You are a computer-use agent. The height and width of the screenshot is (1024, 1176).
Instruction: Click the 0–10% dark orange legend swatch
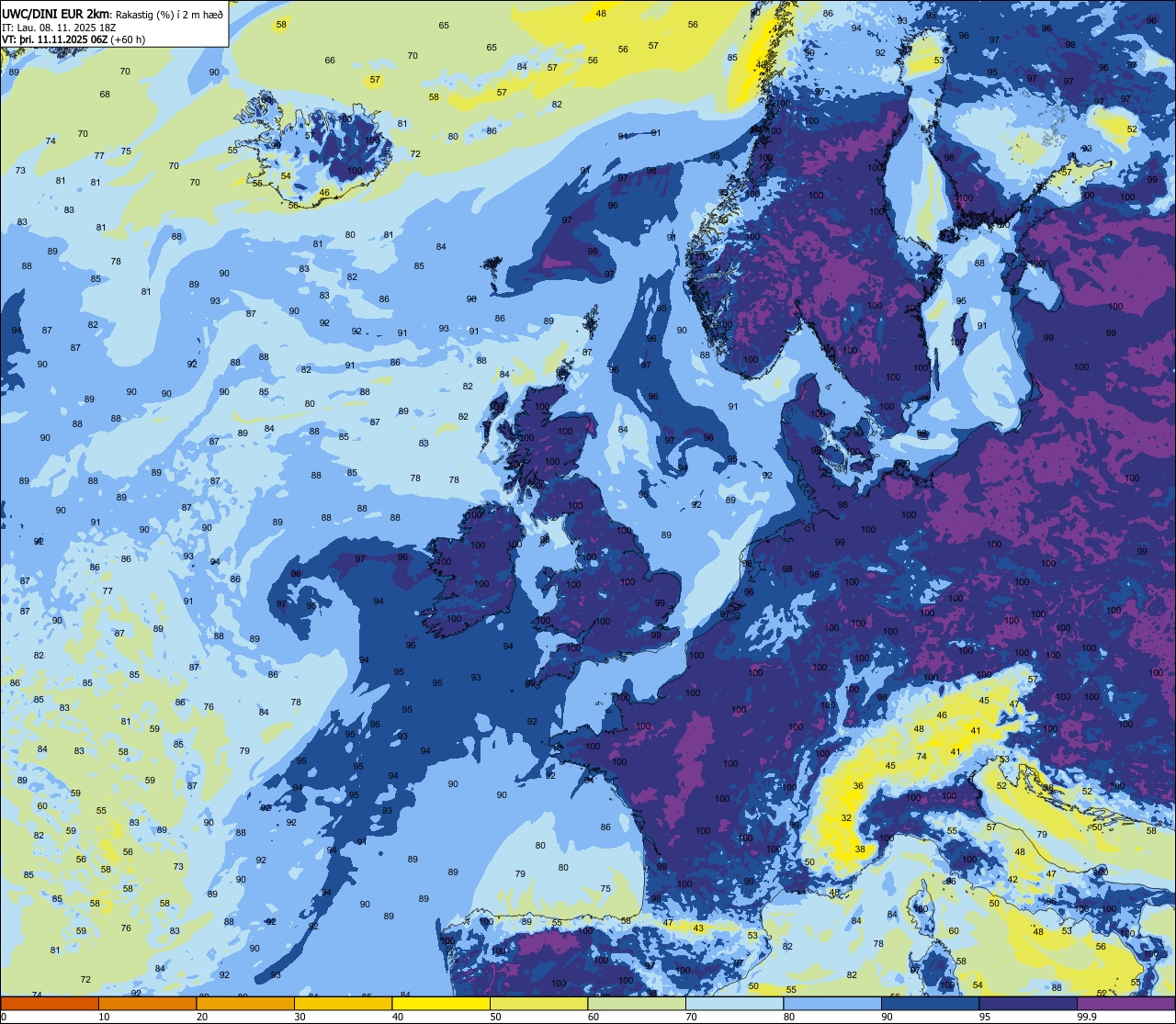coord(50,1003)
